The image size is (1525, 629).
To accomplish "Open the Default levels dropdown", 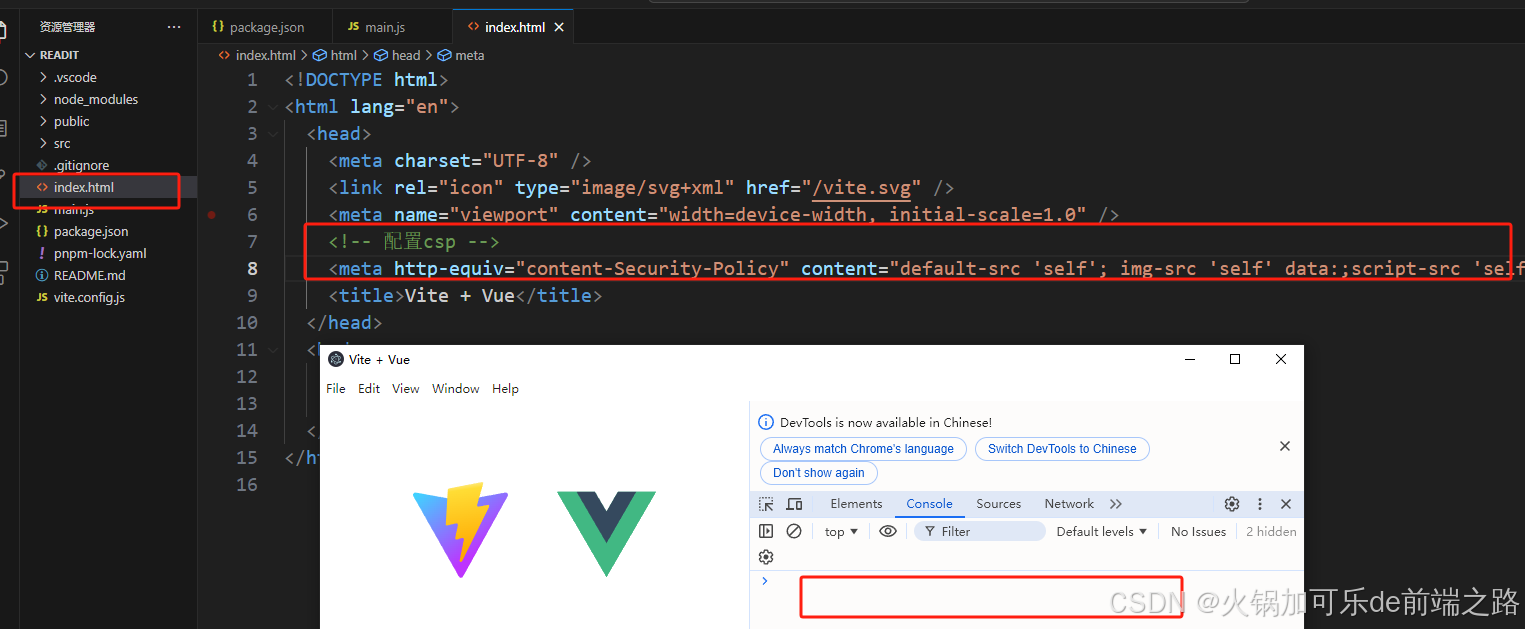I will click(1100, 531).
